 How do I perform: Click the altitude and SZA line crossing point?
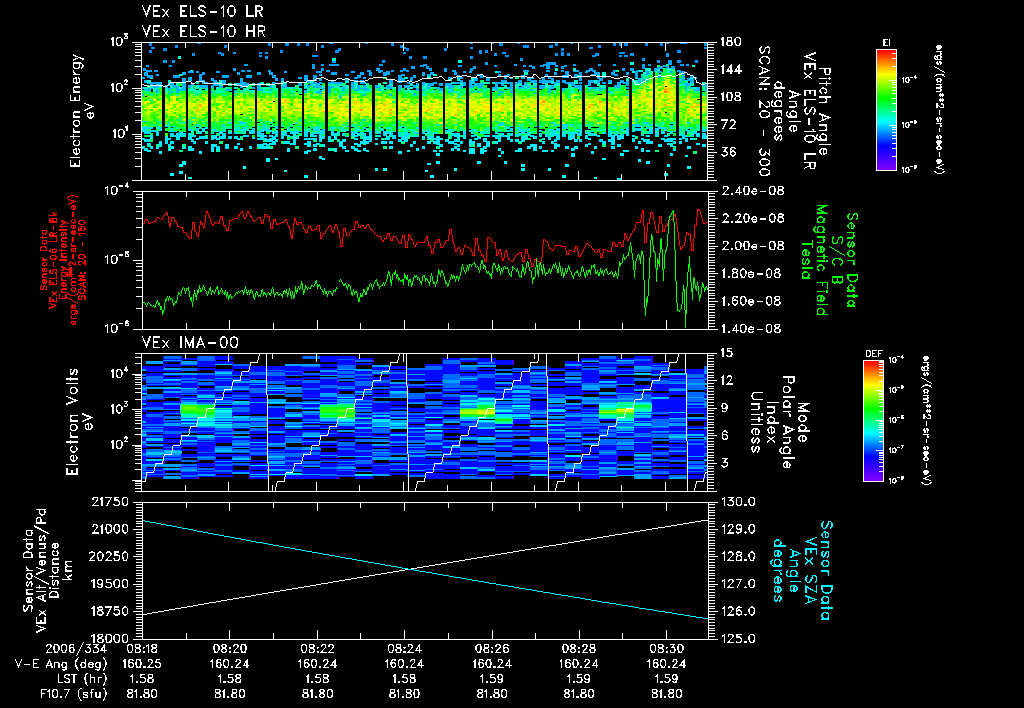coord(409,569)
